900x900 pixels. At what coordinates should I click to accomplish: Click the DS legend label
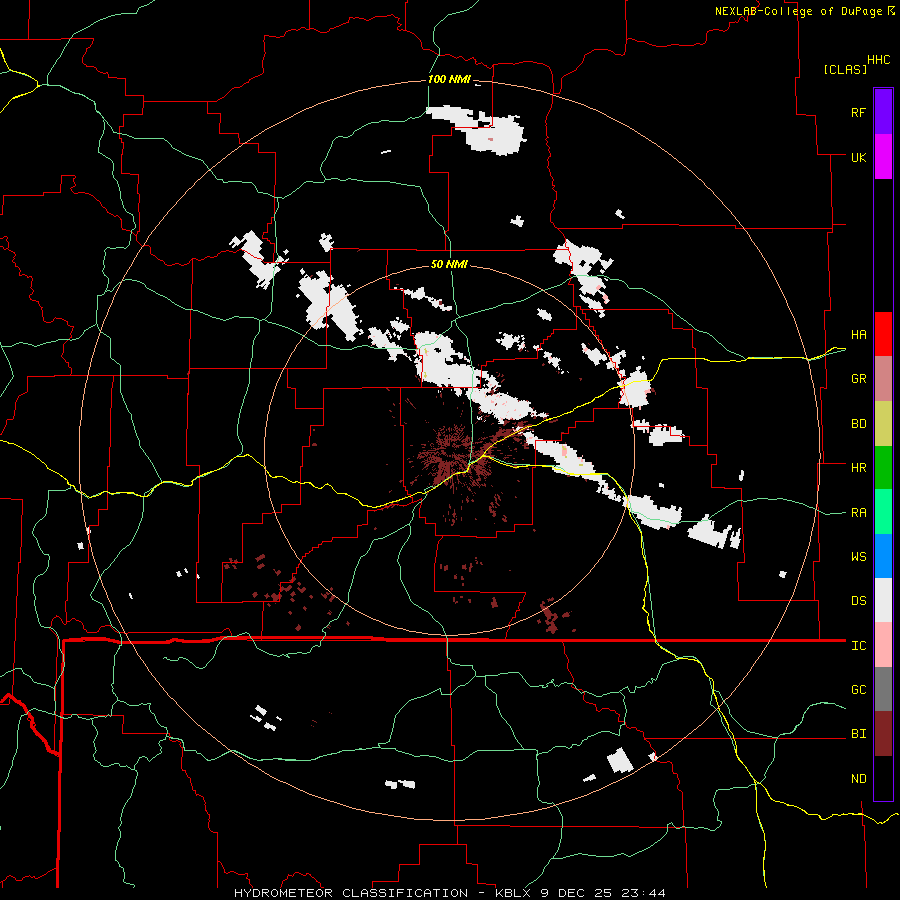click(x=858, y=601)
